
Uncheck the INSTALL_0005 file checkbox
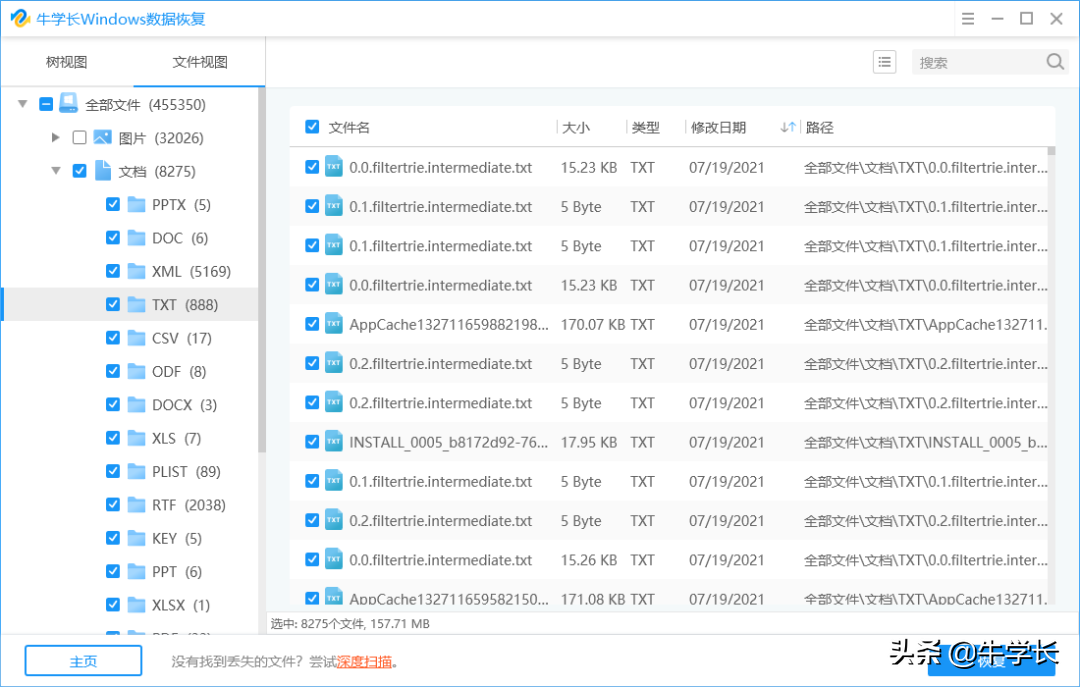point(312,442)
